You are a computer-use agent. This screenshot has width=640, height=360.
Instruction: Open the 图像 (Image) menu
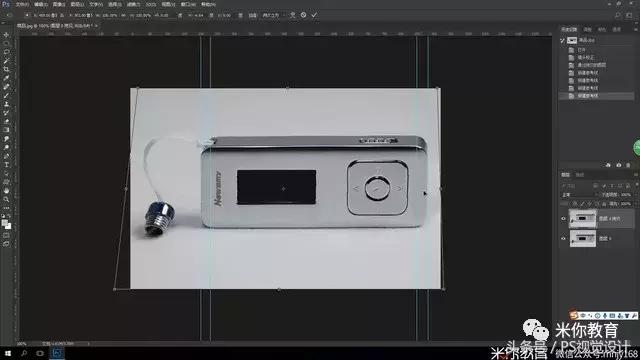click(x=59, y=4)
